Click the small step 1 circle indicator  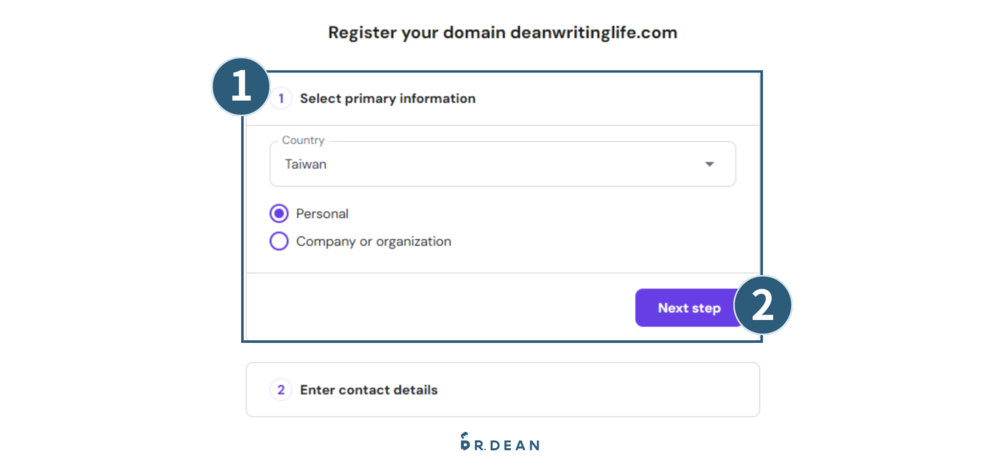(281, 99)
